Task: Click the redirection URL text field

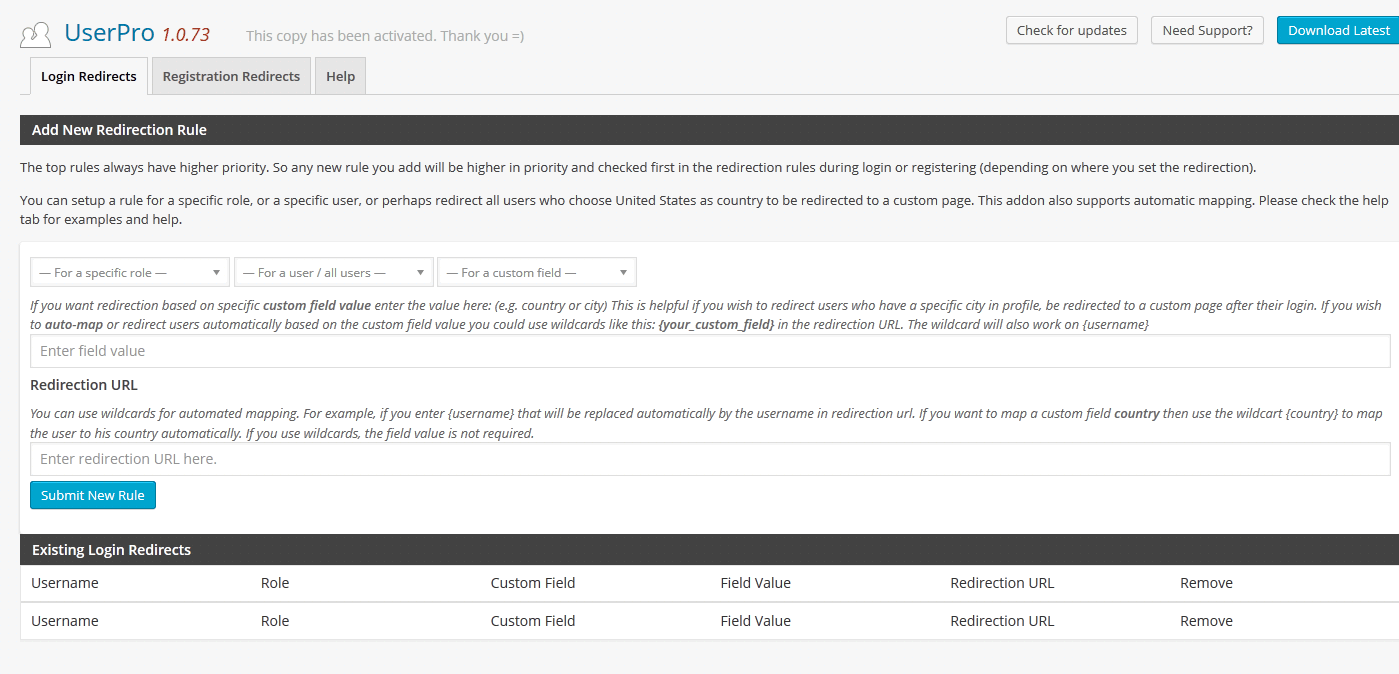Action: click(x=710, y=459)
